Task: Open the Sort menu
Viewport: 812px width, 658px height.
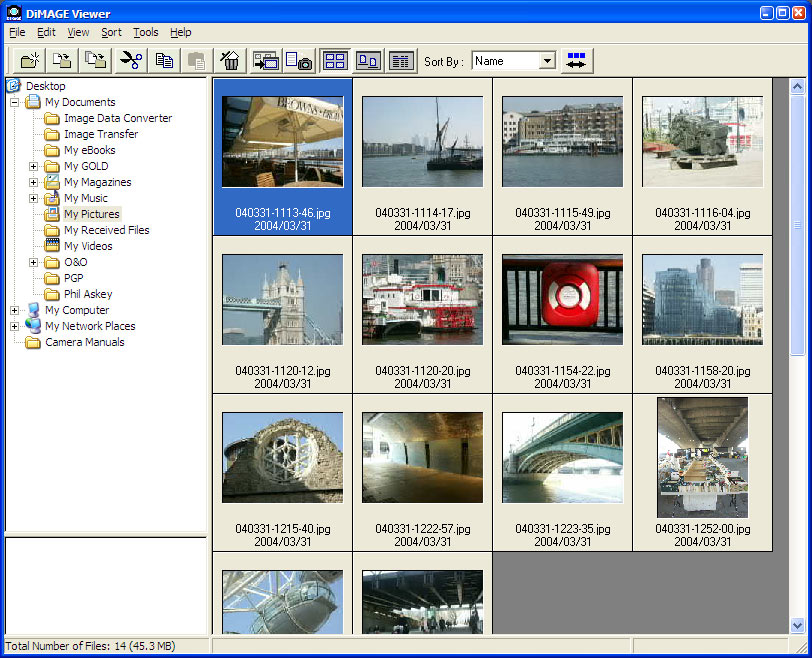Action: [x=111, y=32]
